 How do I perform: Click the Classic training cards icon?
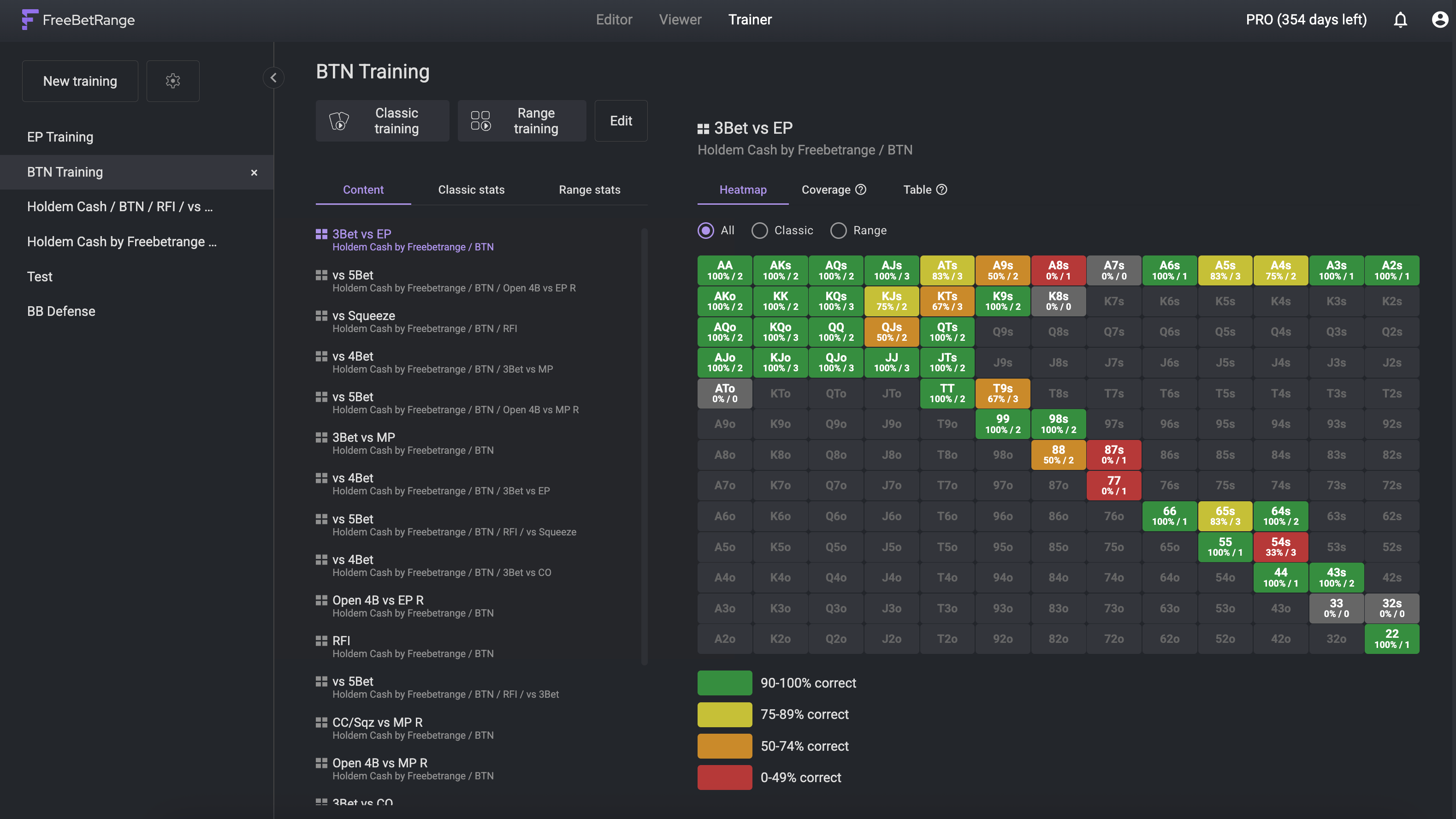click(x=340, y=120)
